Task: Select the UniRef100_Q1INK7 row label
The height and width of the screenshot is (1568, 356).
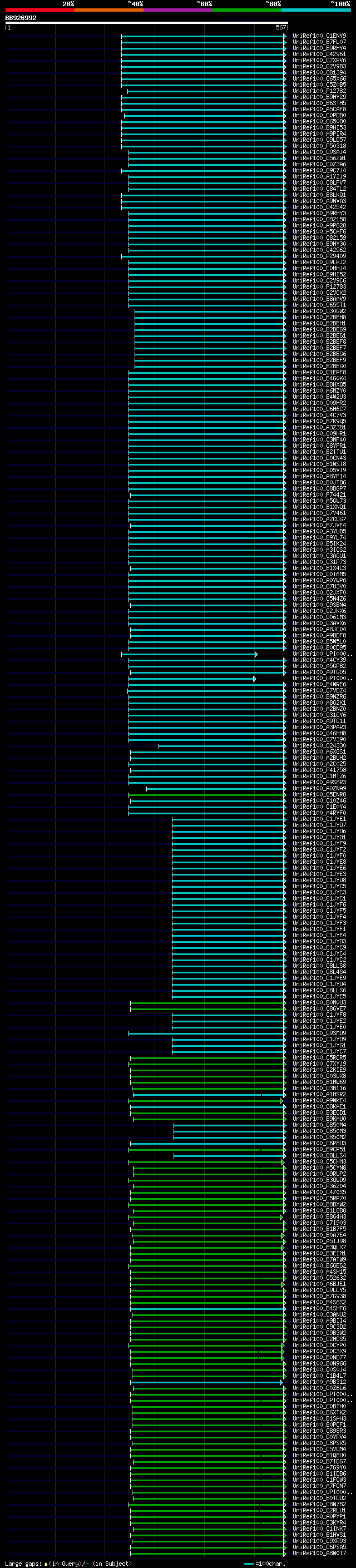Action: click(x=319, y=1529)
